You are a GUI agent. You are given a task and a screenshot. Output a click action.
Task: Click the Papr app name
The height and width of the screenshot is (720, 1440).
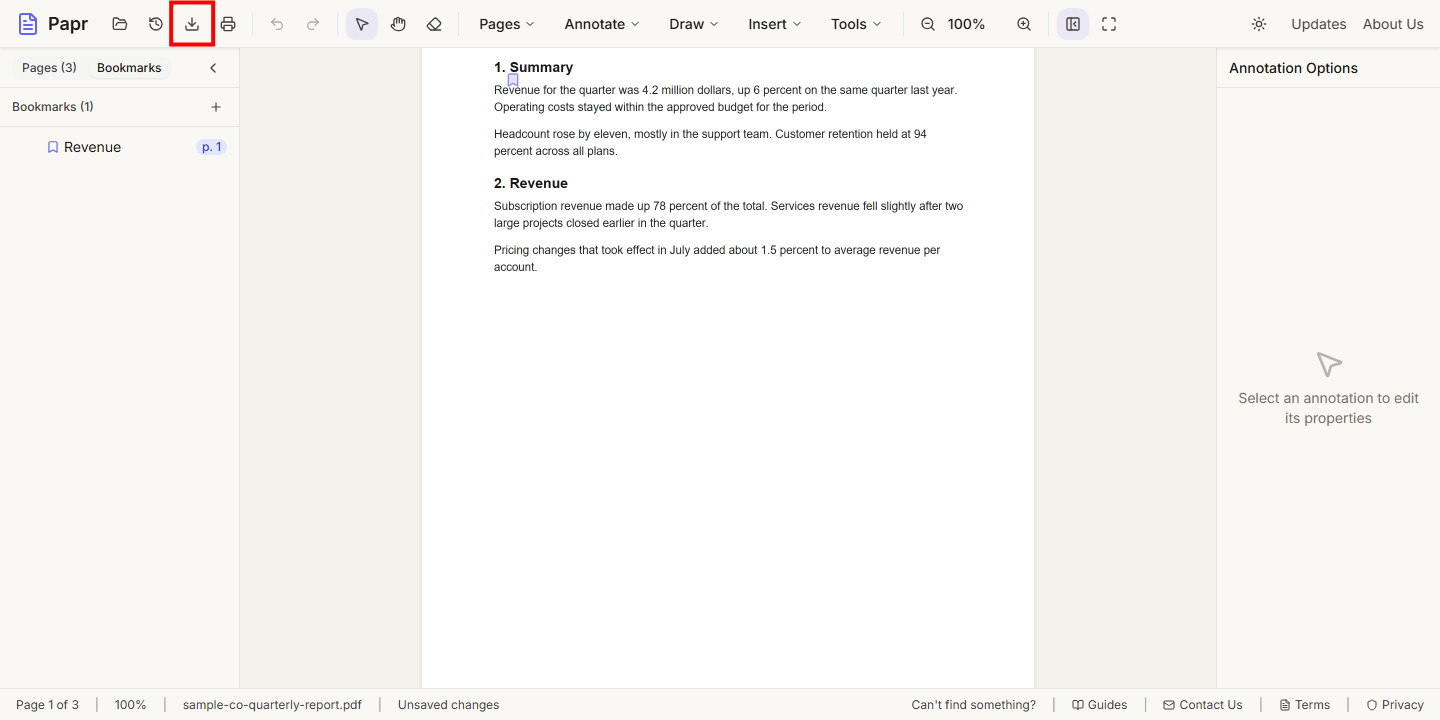tap(68, 24)
